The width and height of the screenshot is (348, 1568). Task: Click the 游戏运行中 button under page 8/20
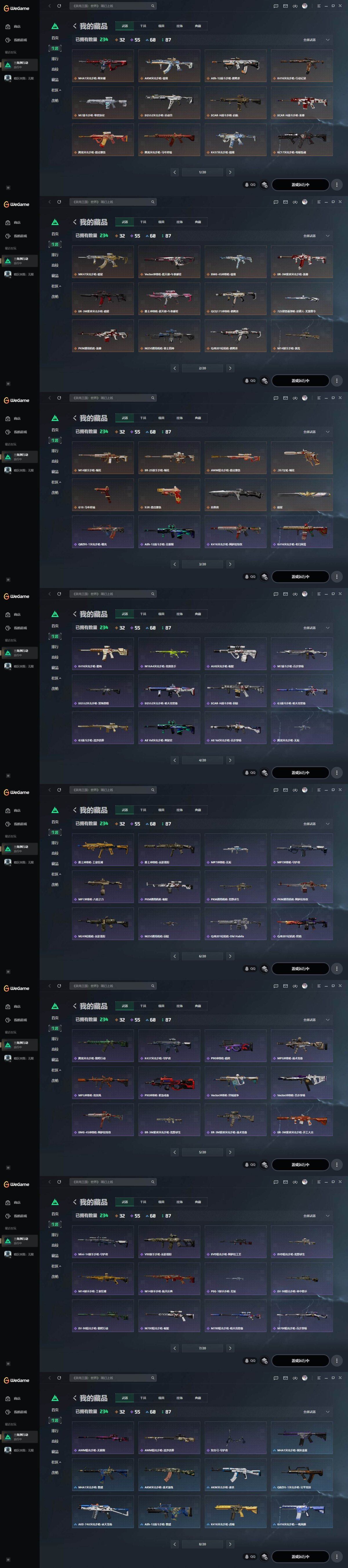[300, 1556]
